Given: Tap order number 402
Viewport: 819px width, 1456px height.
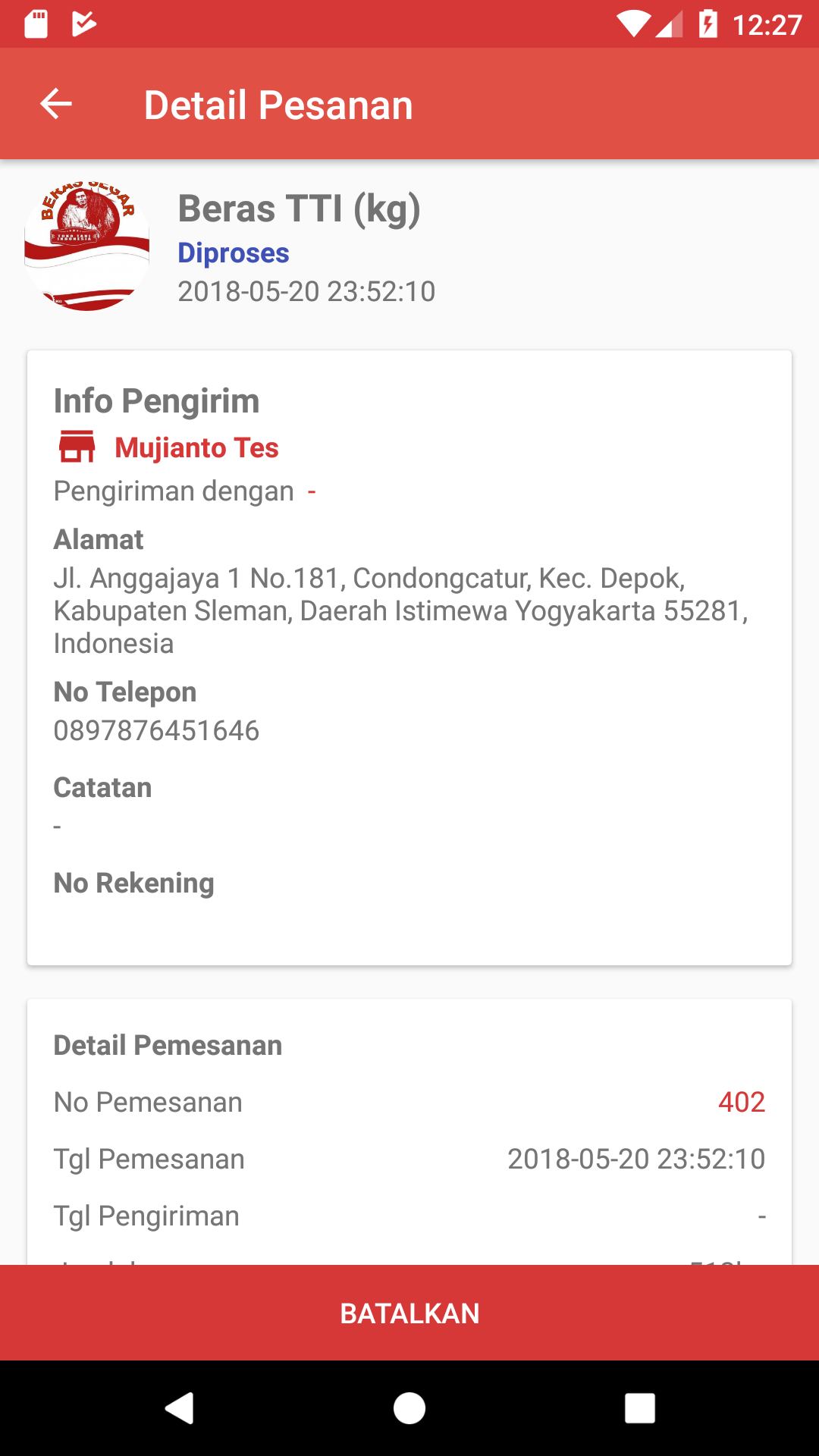Looking at the screenshot, I should [741, 1102].
